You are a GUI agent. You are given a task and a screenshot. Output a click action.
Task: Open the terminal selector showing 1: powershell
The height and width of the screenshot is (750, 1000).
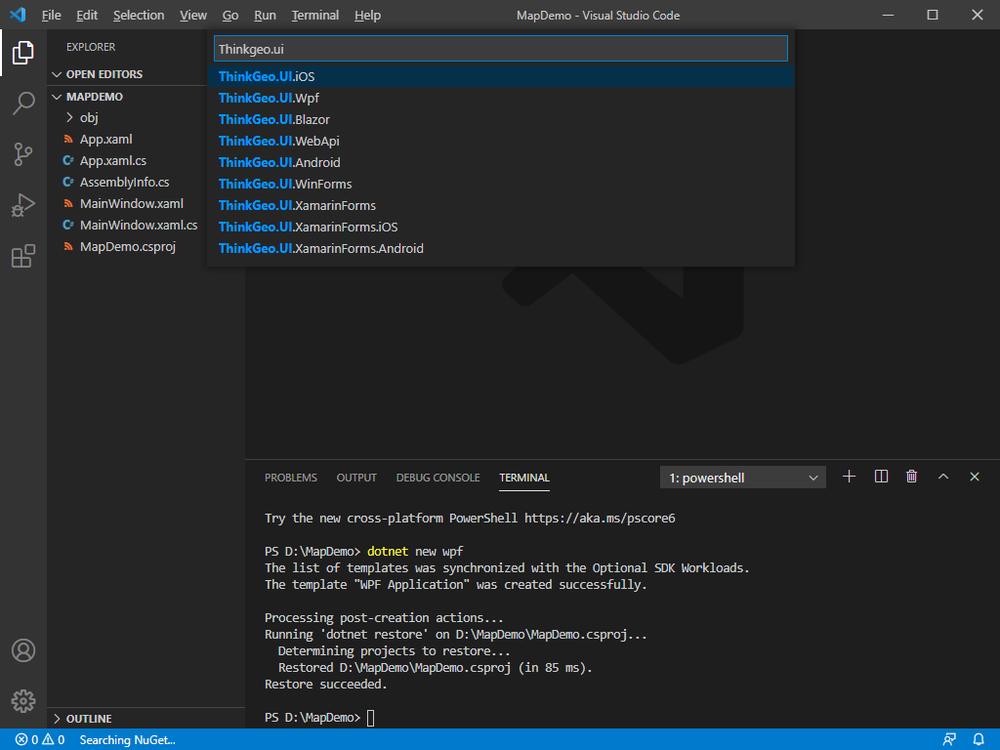point(742,477)
